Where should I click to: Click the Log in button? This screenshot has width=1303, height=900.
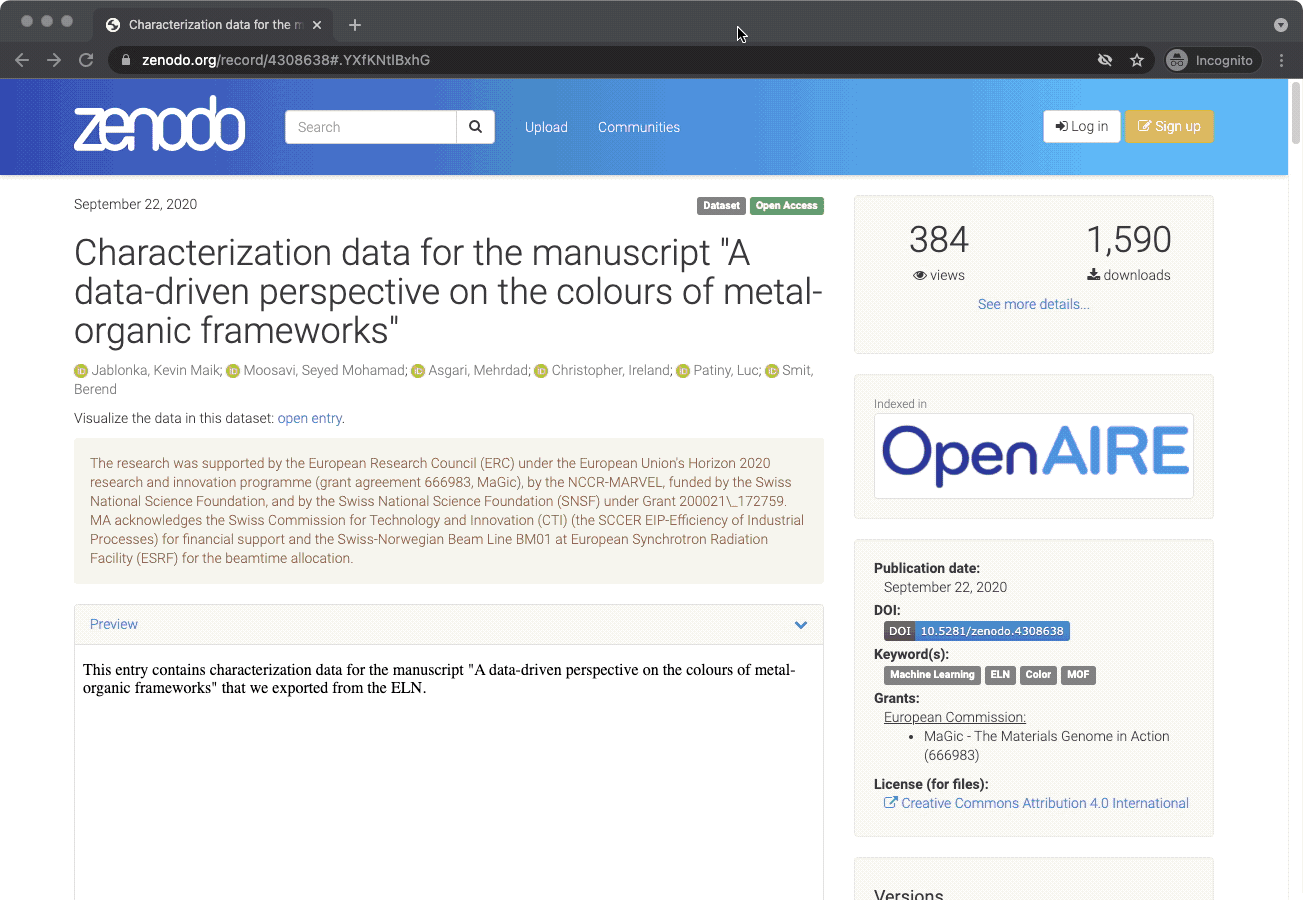point(1082,126)
